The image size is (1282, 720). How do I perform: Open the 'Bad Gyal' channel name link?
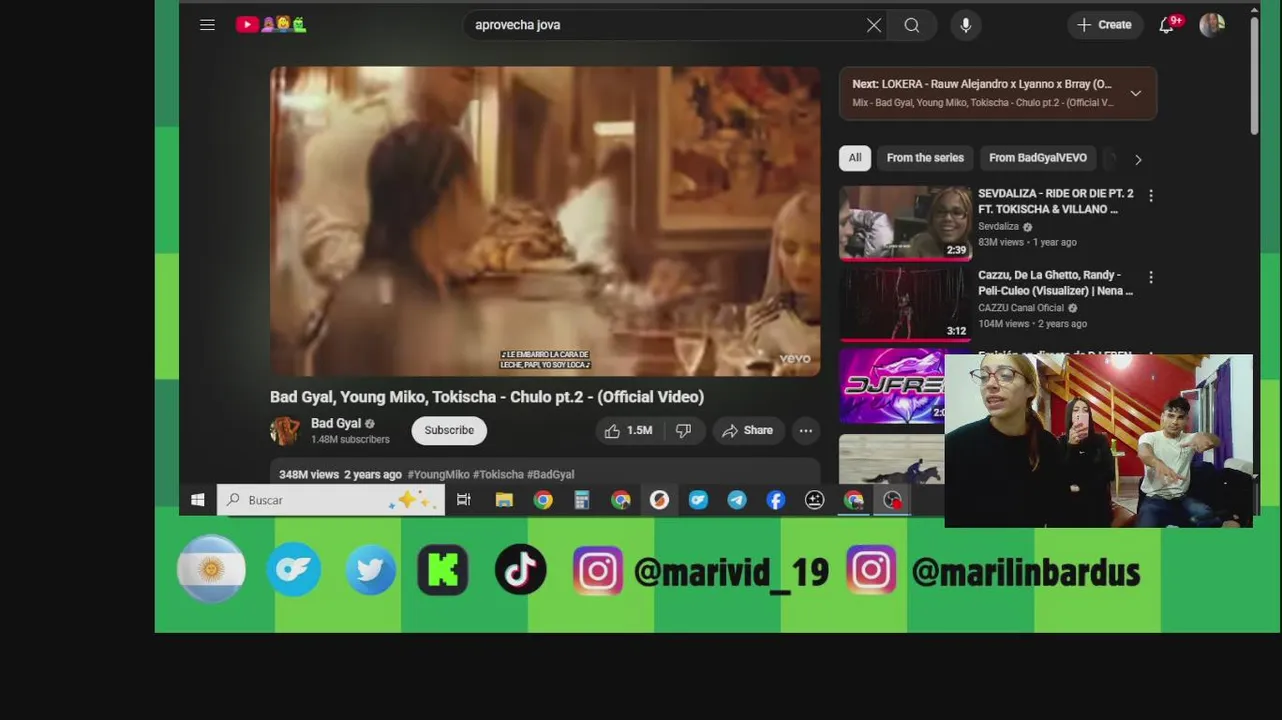point(336,423)
